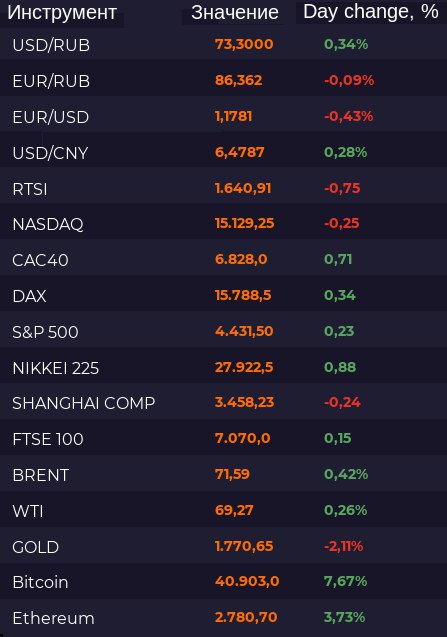The width and height of the screenshot is (447, 637).
Task: Click the DAX index name
Action: (x=29, y=296)
